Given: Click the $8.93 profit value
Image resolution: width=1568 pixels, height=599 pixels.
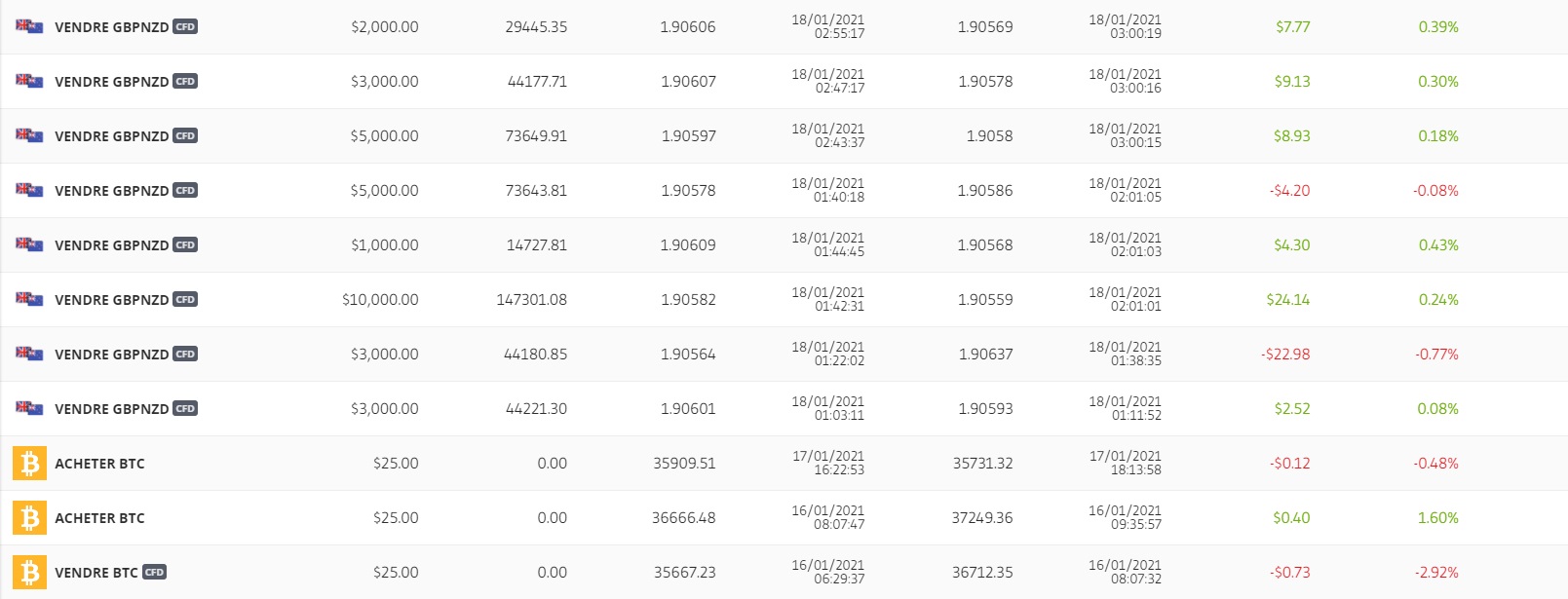Looking at the screenshot, I should coord(1291,136).
